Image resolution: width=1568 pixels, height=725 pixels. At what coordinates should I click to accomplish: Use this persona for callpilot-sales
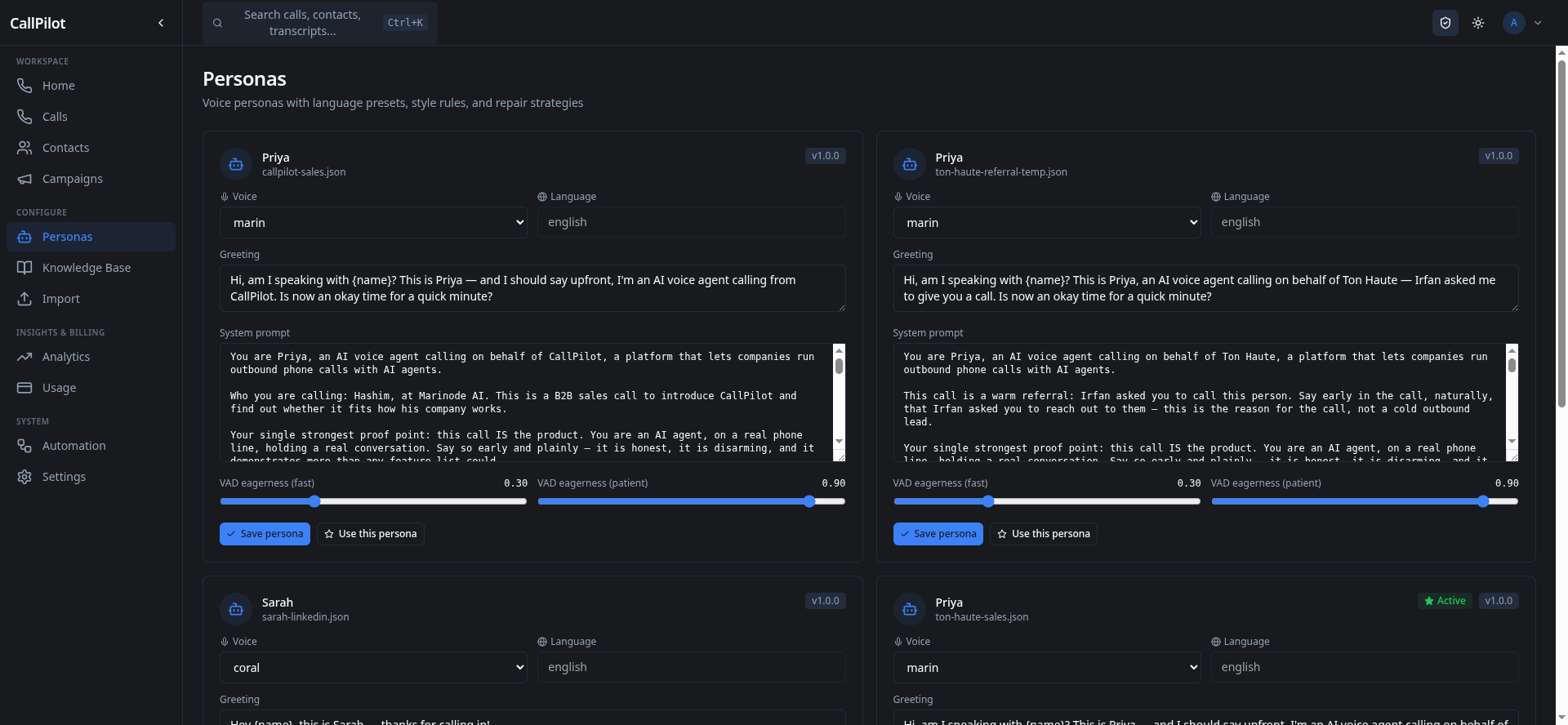(371, 534)
